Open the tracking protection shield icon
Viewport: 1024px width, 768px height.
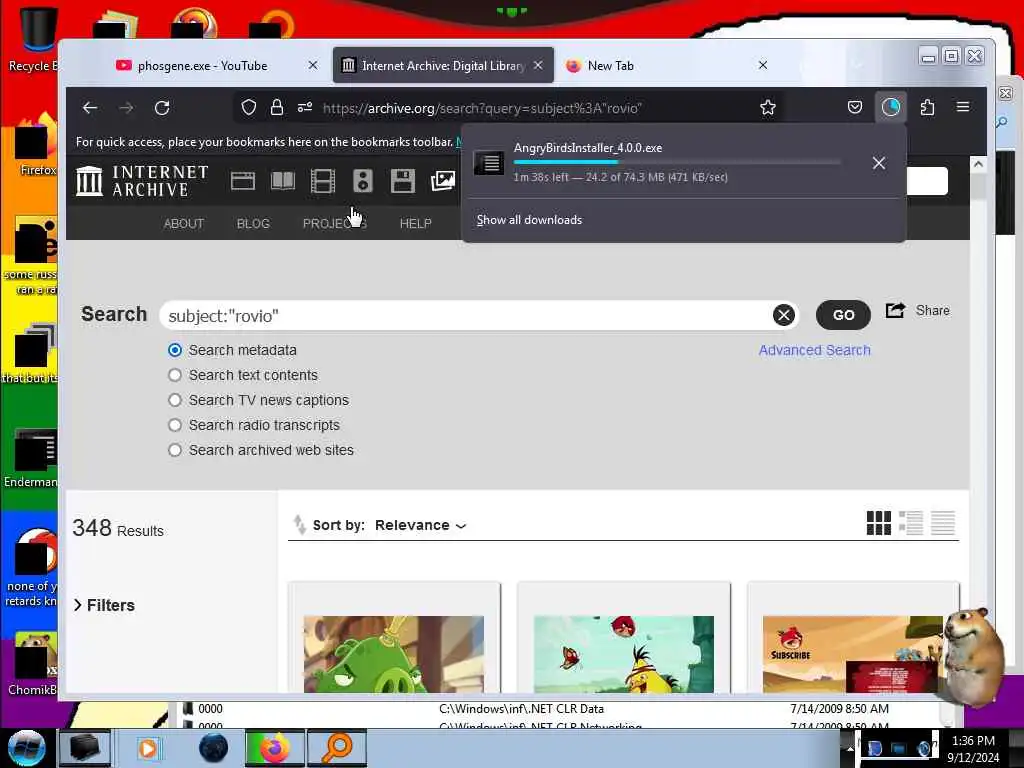[249, 107]
